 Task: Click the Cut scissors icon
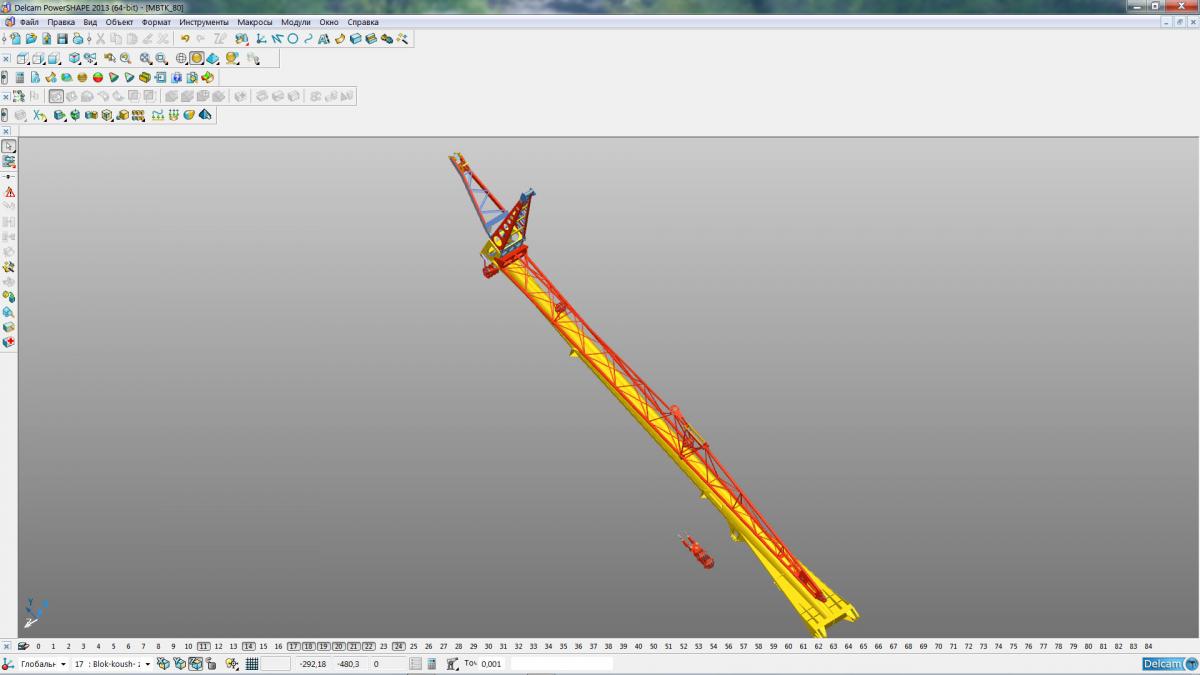100,38
